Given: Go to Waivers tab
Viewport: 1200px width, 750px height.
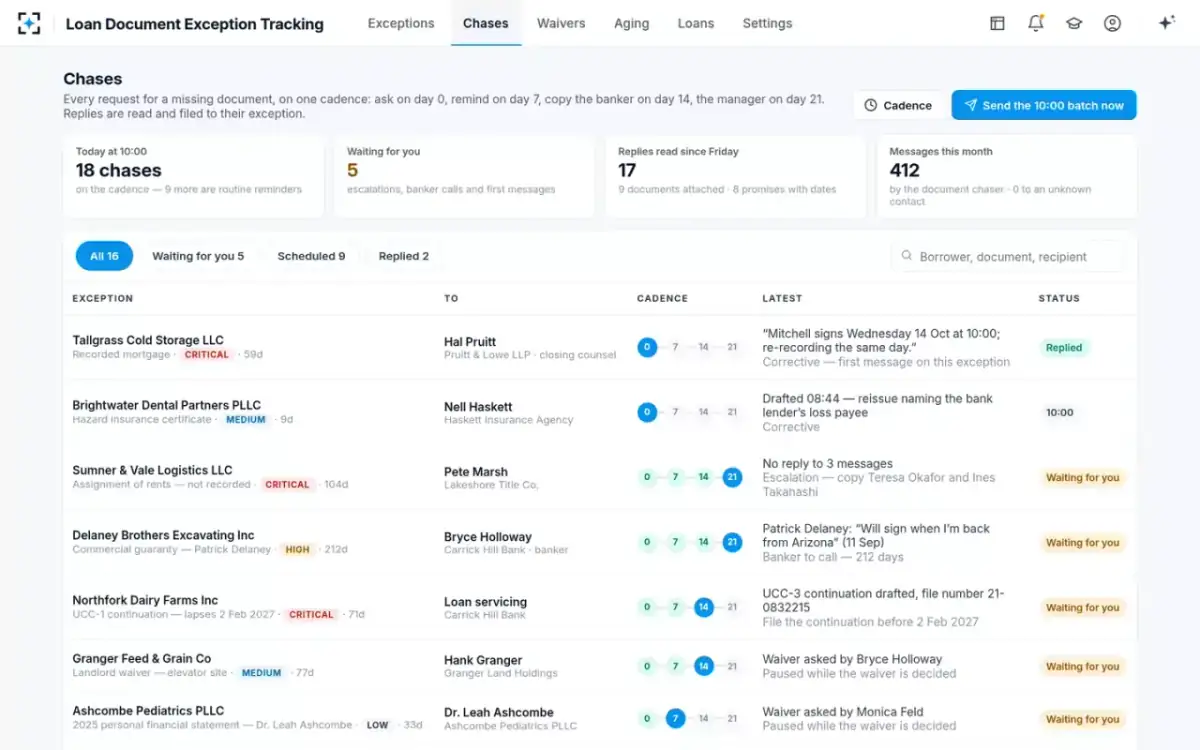Looking at the screenshot, I should coord(561,23).
